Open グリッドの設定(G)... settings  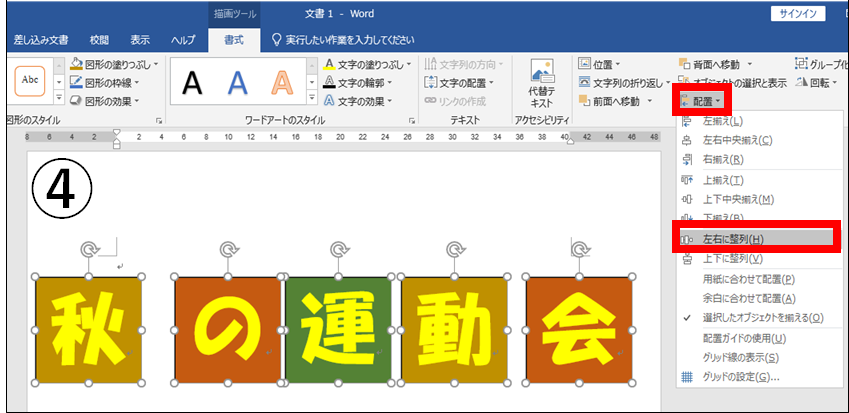[741, 377]
